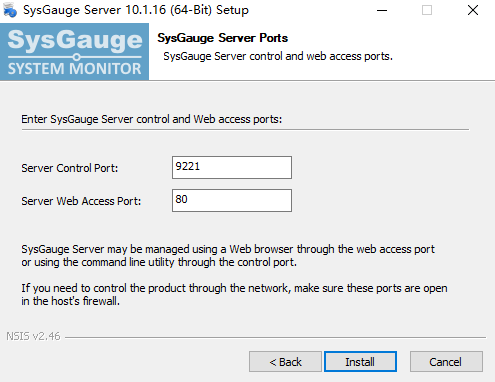
Task: Minimize the setup window
Action: point(382,10)
